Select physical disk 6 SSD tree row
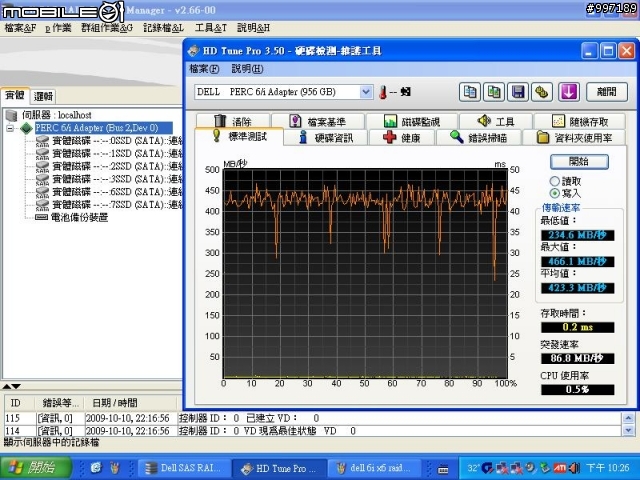 109,192
